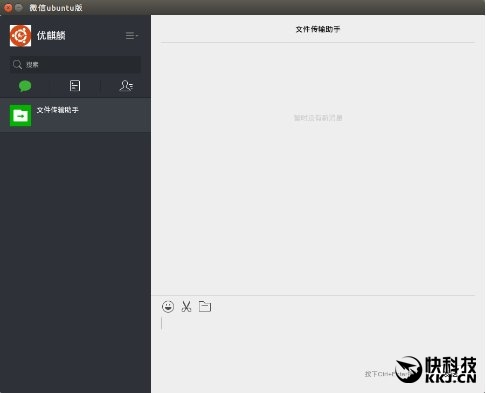Click the window title 微信ubuntu版
This screenshot has width=486, height=393.
point(56,8)
